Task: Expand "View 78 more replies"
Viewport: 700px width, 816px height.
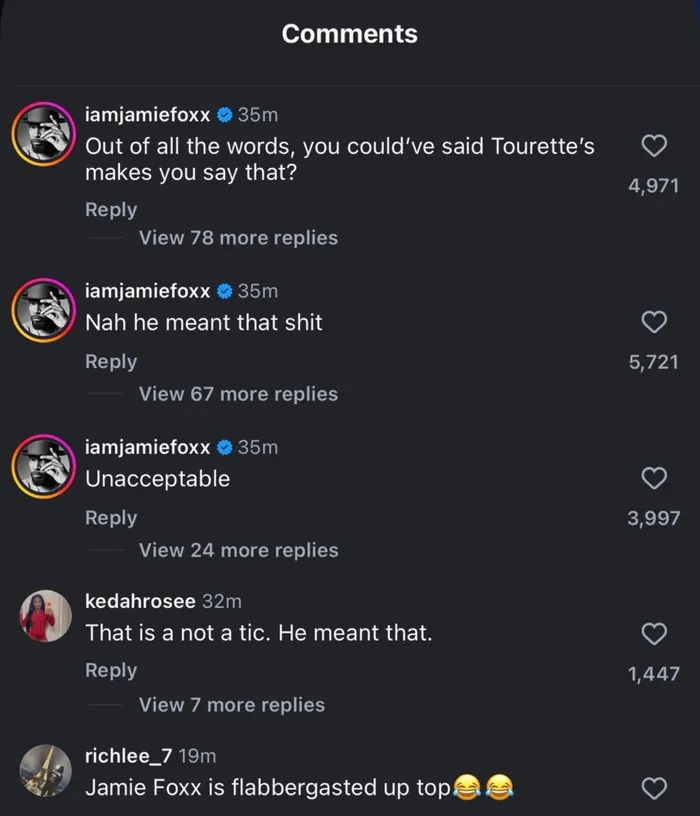Action: coord(238,238)
